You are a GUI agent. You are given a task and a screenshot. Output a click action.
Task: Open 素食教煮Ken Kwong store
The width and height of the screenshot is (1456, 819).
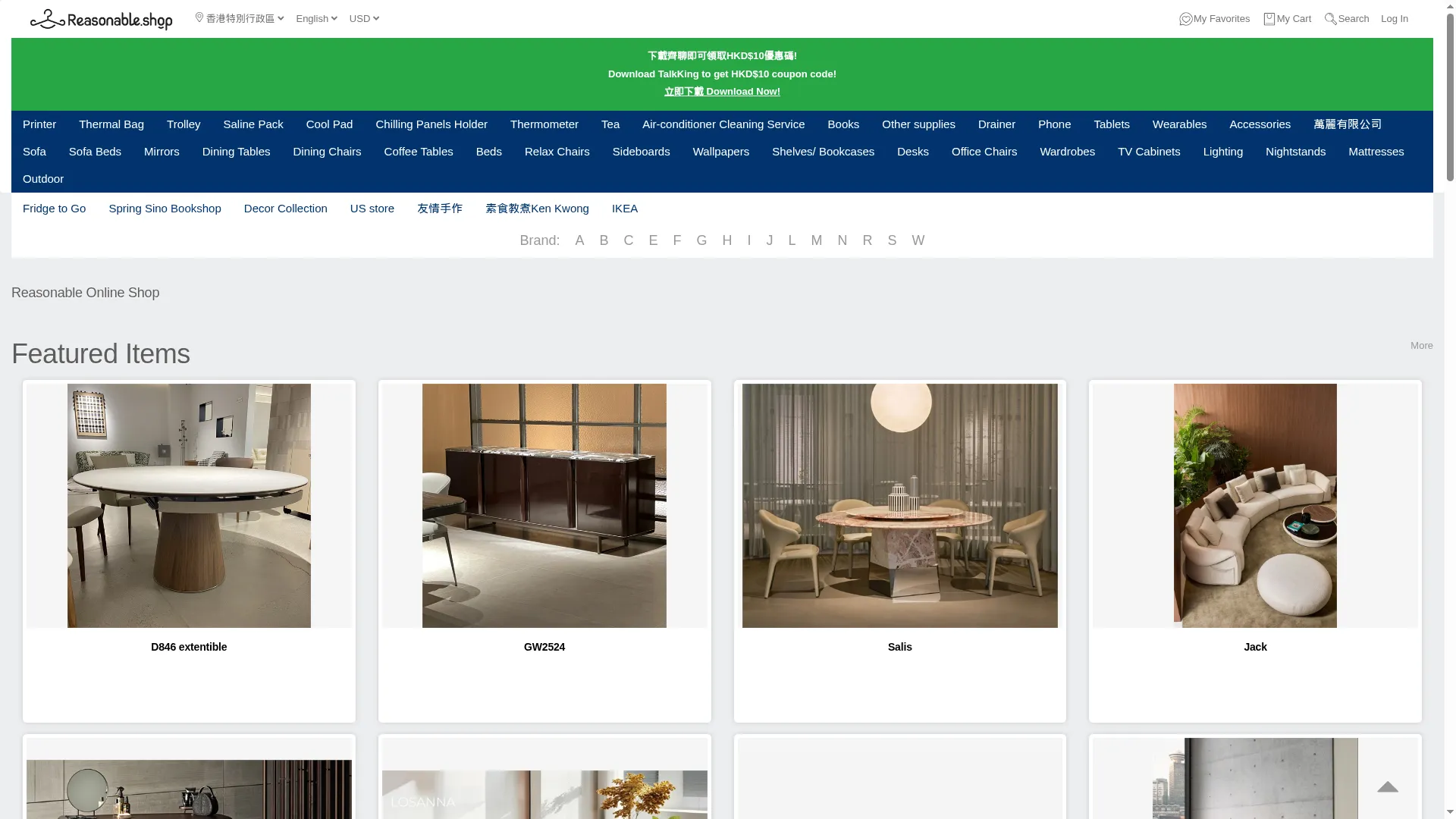tap(537, 209)
